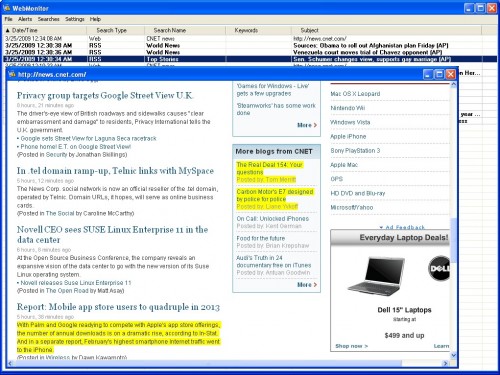Sort by the Search Type column header
Screen dimensions: 500x375
(116, 30)
